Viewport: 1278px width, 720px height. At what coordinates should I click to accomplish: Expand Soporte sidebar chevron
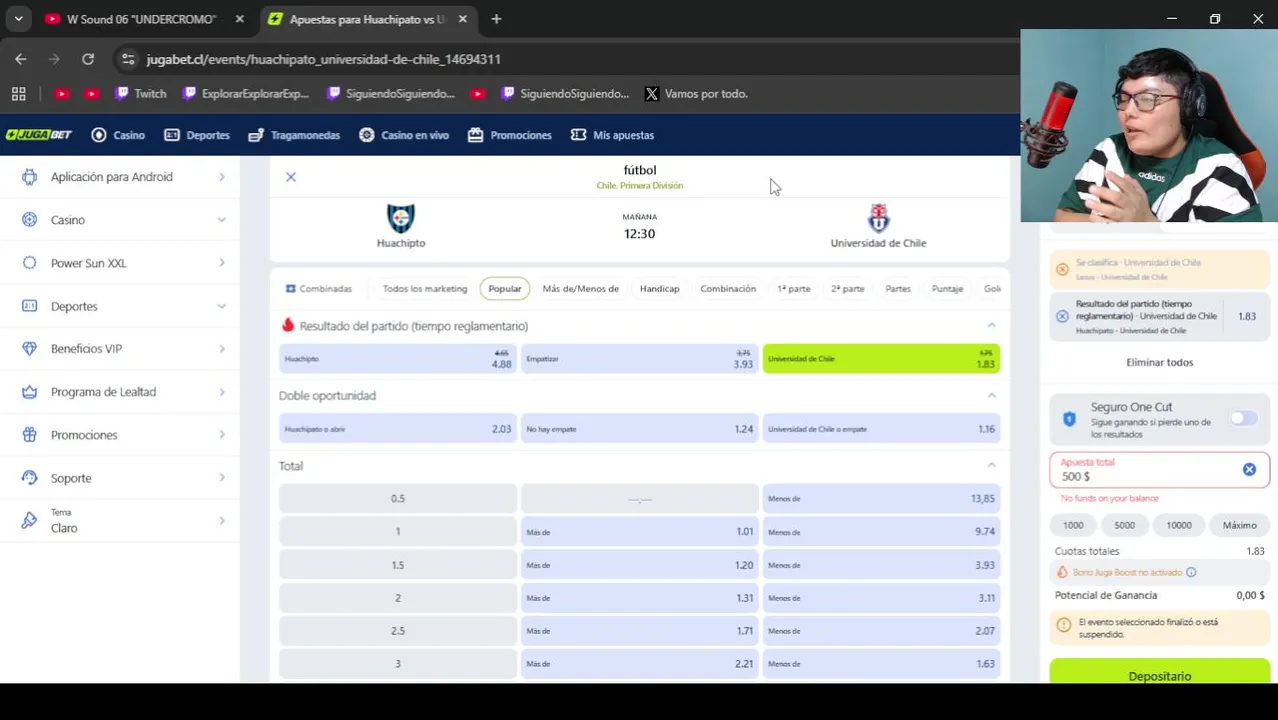point(221,478)
